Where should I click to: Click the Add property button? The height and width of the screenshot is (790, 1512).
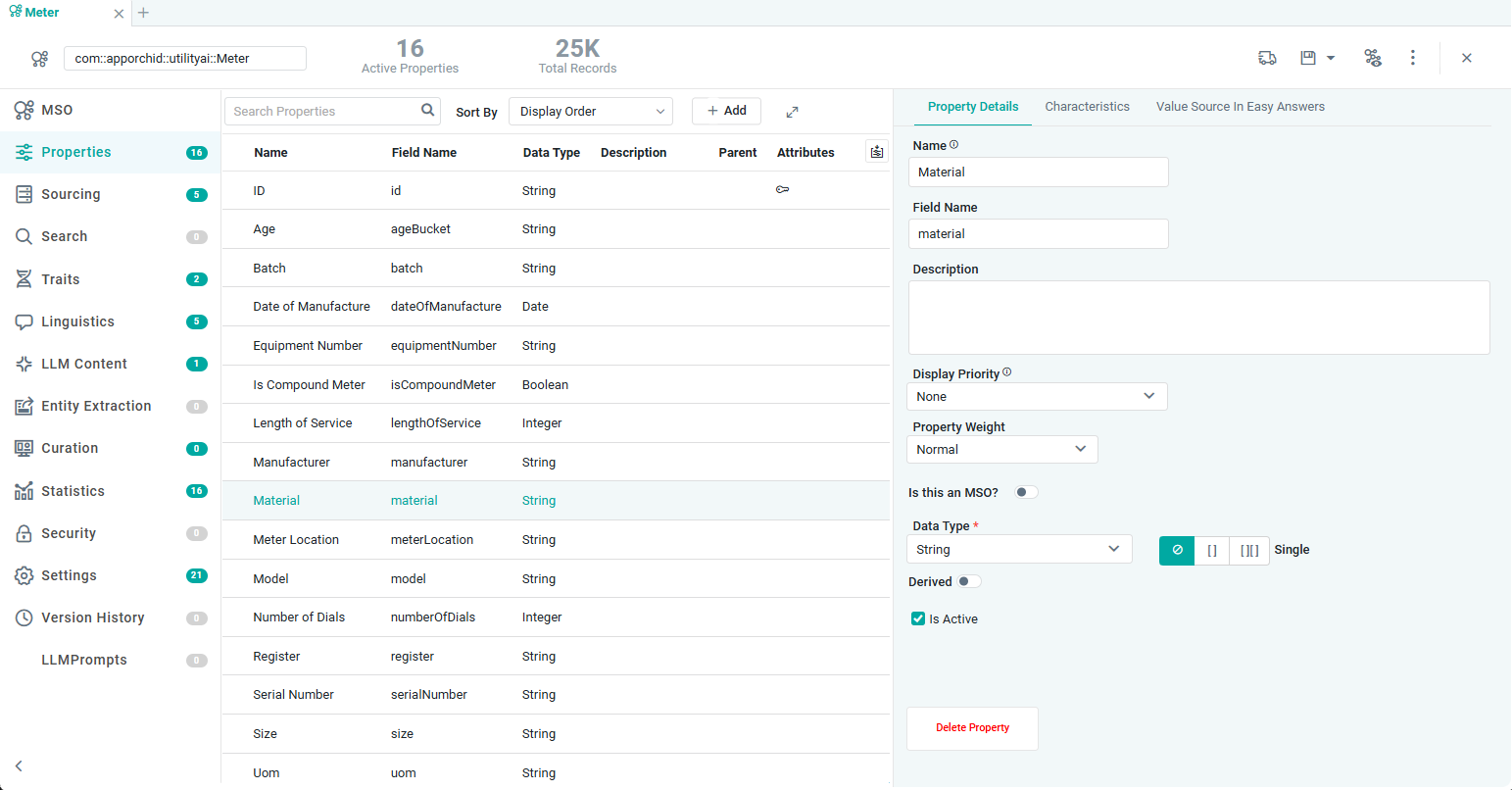726,111
